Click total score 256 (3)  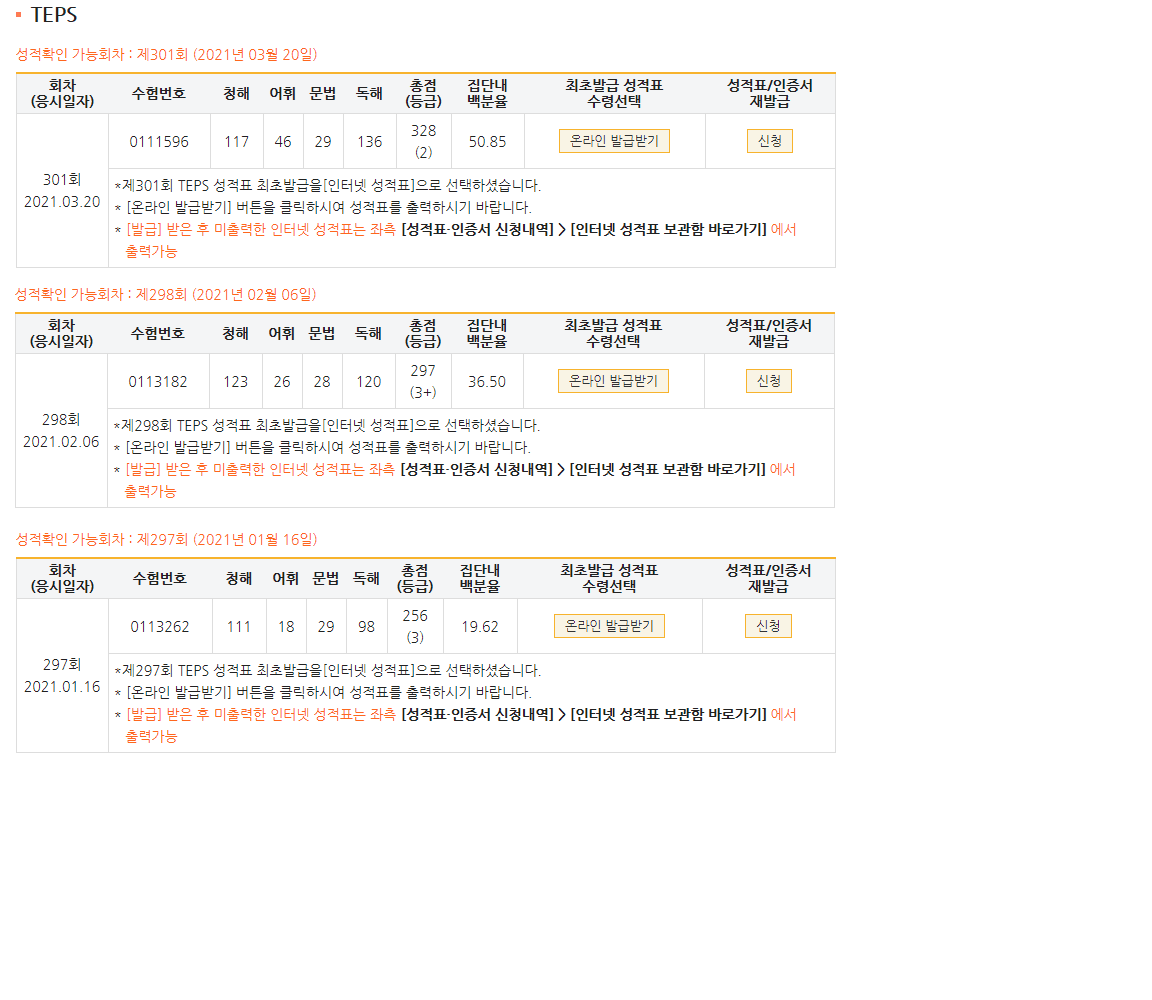415,626
